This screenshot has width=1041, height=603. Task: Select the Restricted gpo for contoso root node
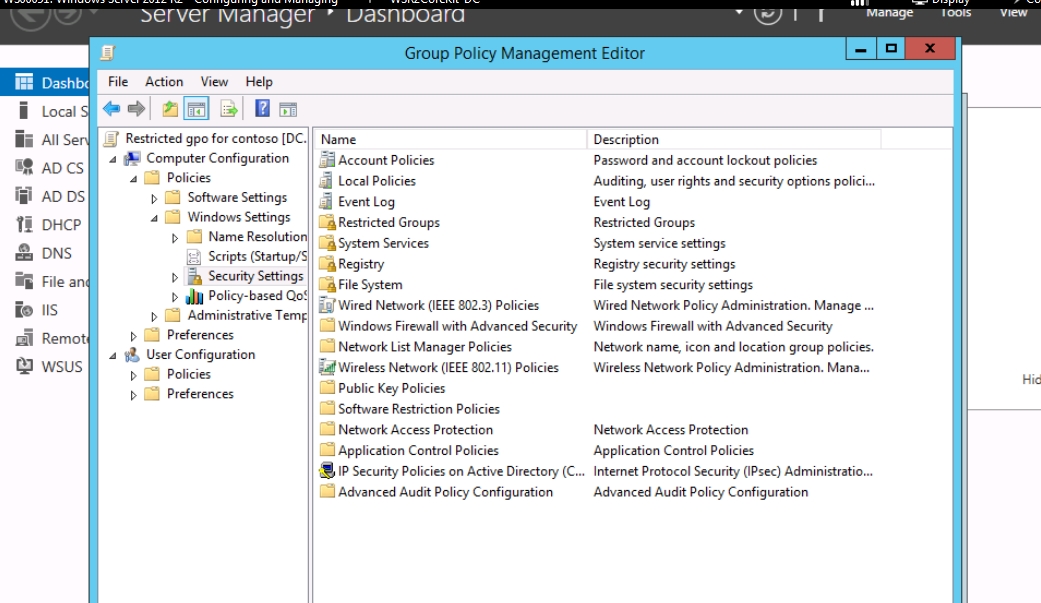pyautogui.click(x=215, y=138)
